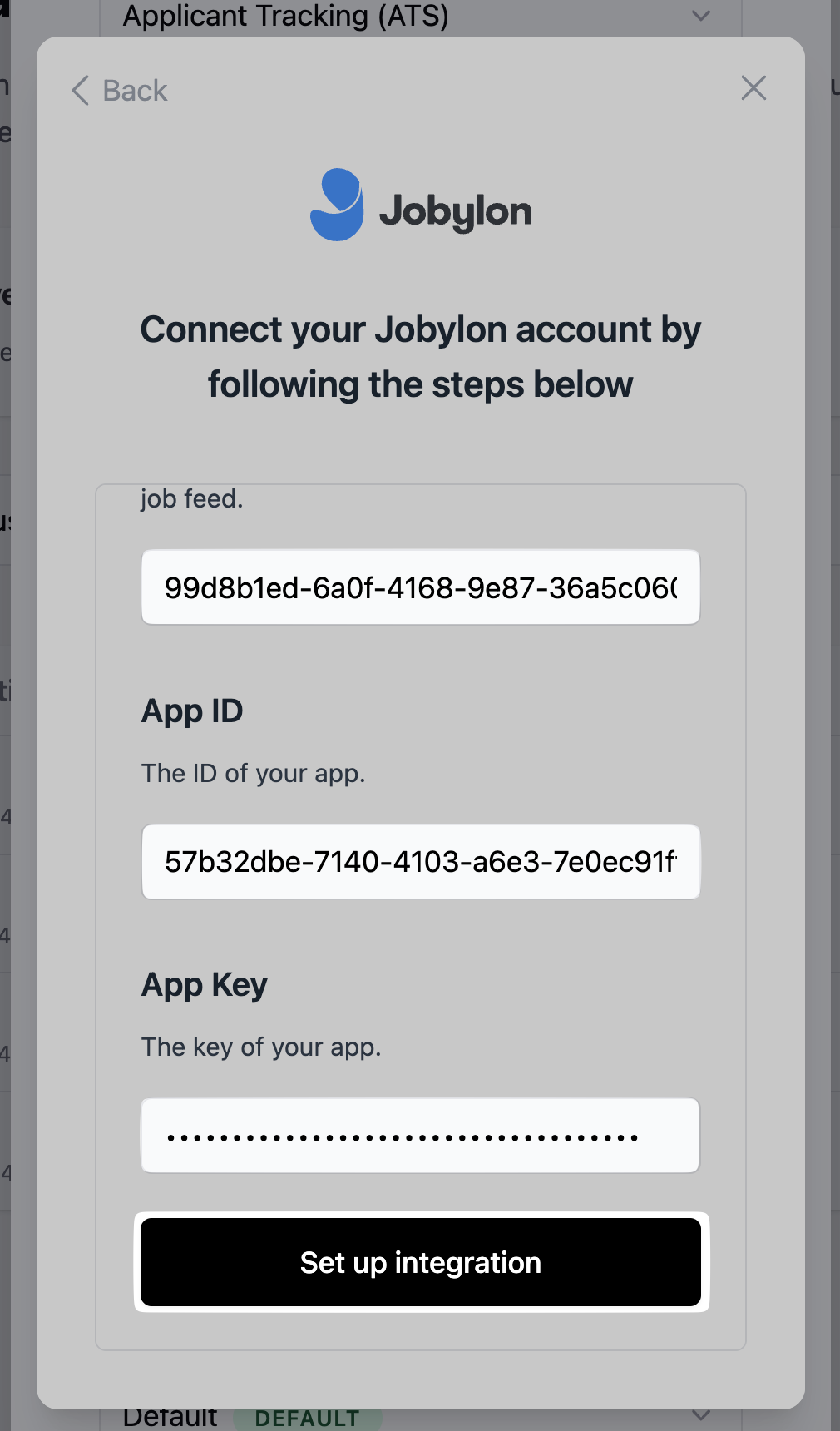Viewport: 840px width, 1431px height.
Task: Go back using the Back text link
Action: coord(135,90)
